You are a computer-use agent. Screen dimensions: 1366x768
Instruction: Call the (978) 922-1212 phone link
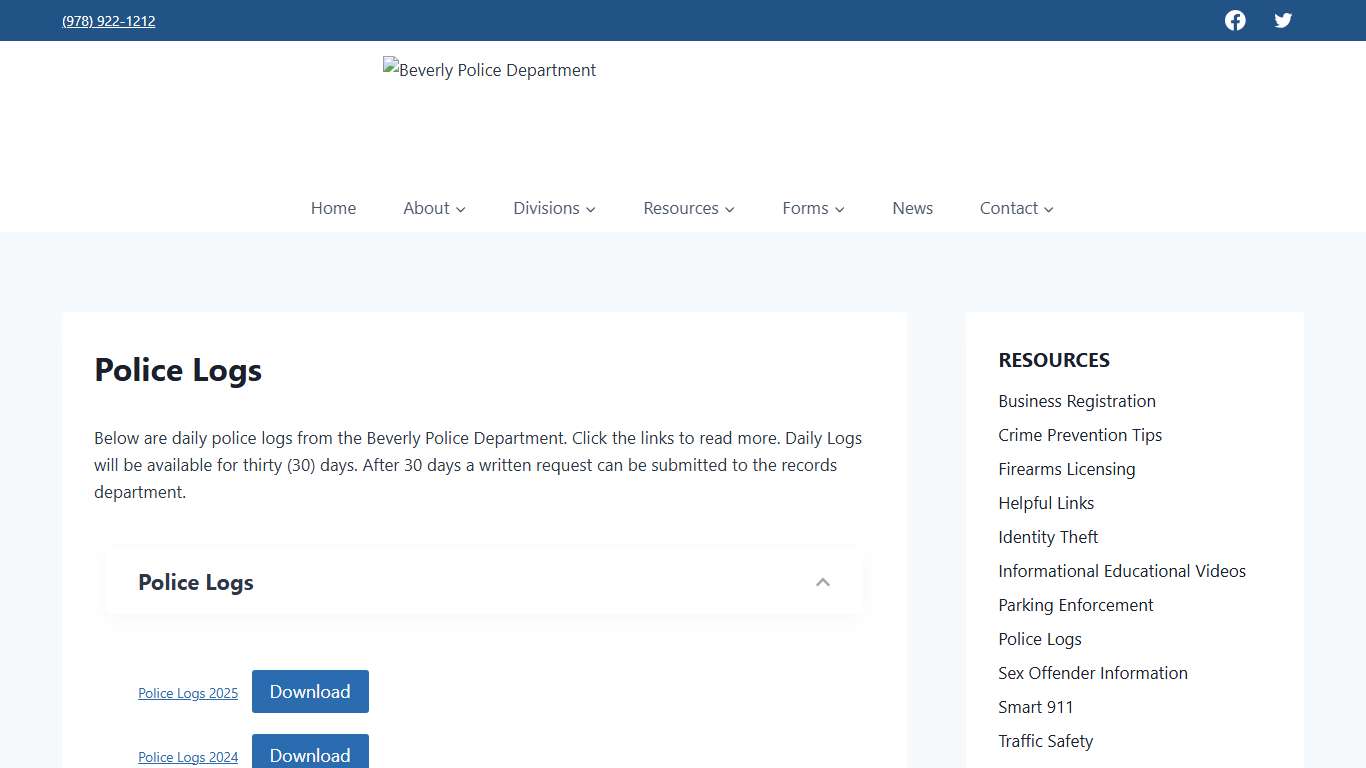108,20
